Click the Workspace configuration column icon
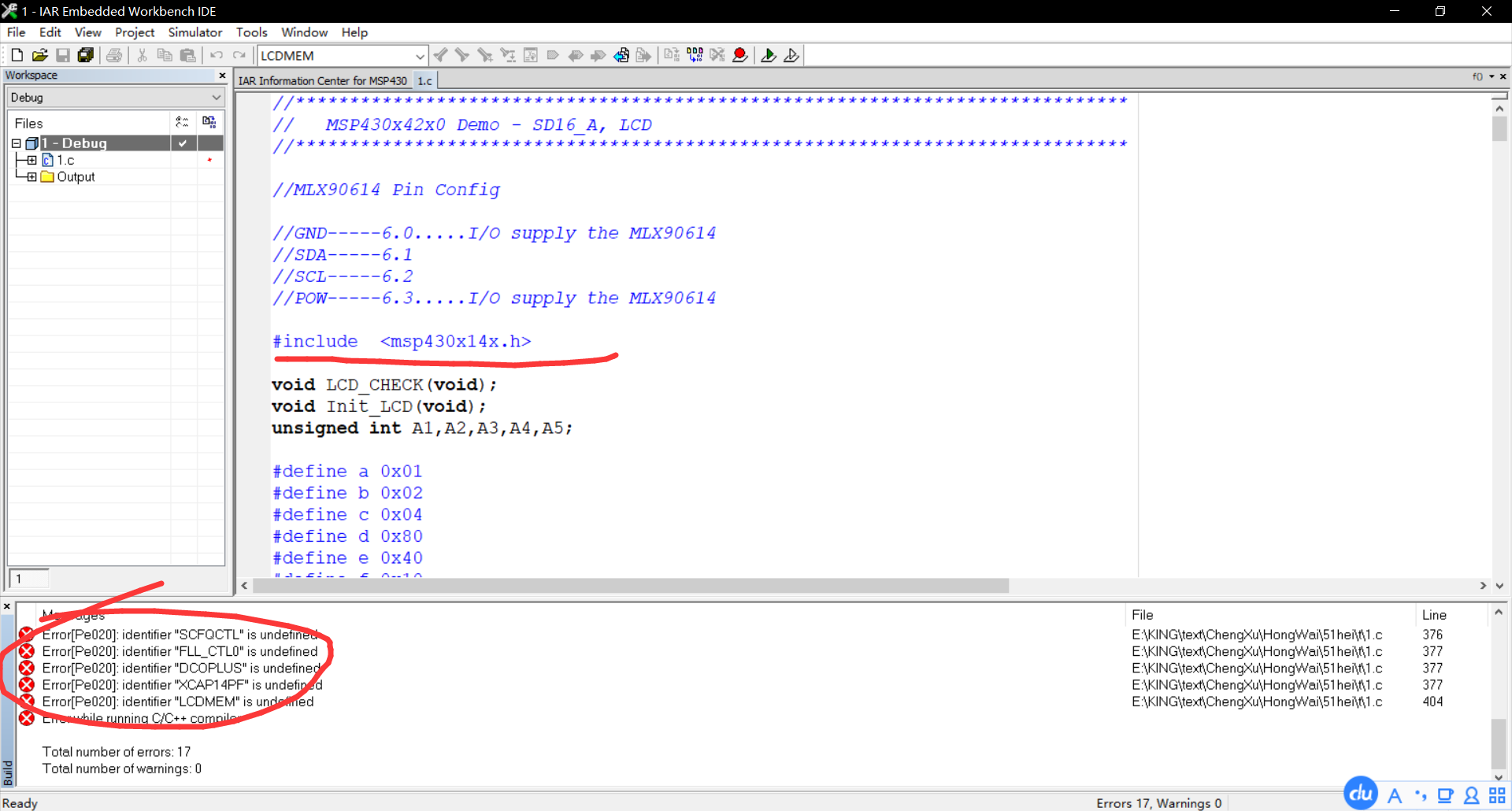Viewport: 1512px width, 811px height. (x=183, y=122)
